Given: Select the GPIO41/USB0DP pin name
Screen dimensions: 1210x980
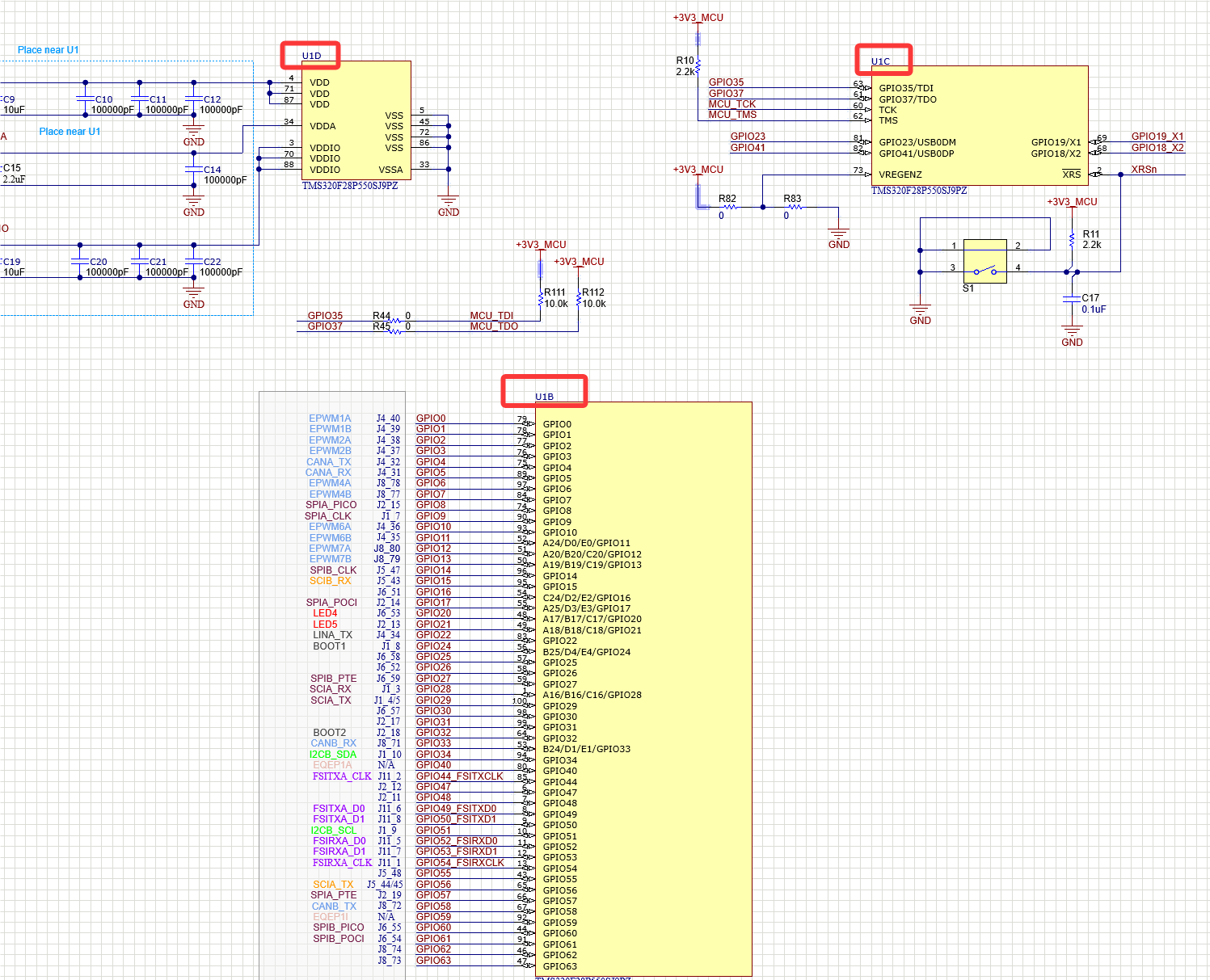Looking at the screenshot, I should (x=917, y=154).
